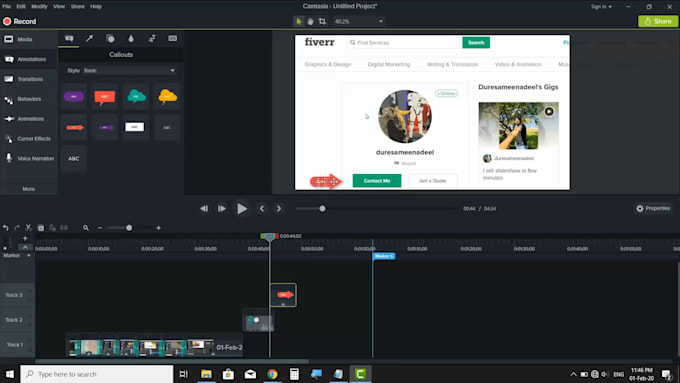Select the Edit mode arrow tool
Screen dimensions: 680x383
tap(299, 21)
